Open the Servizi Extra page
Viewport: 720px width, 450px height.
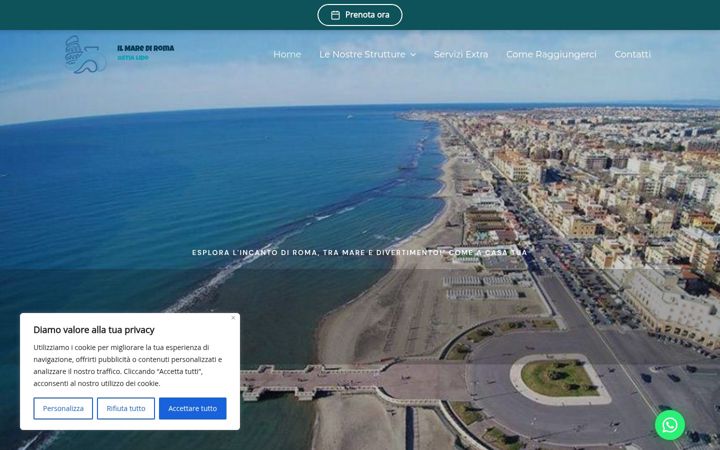461,54
